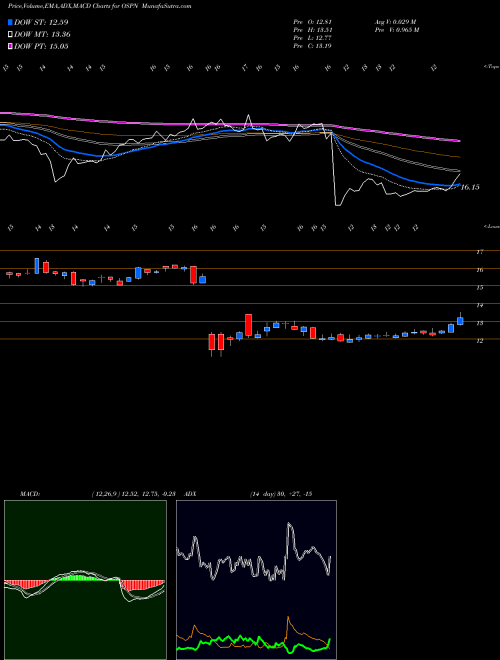
Task: Click the 16.15 price label on EMA chart
Action: [470, 187]
